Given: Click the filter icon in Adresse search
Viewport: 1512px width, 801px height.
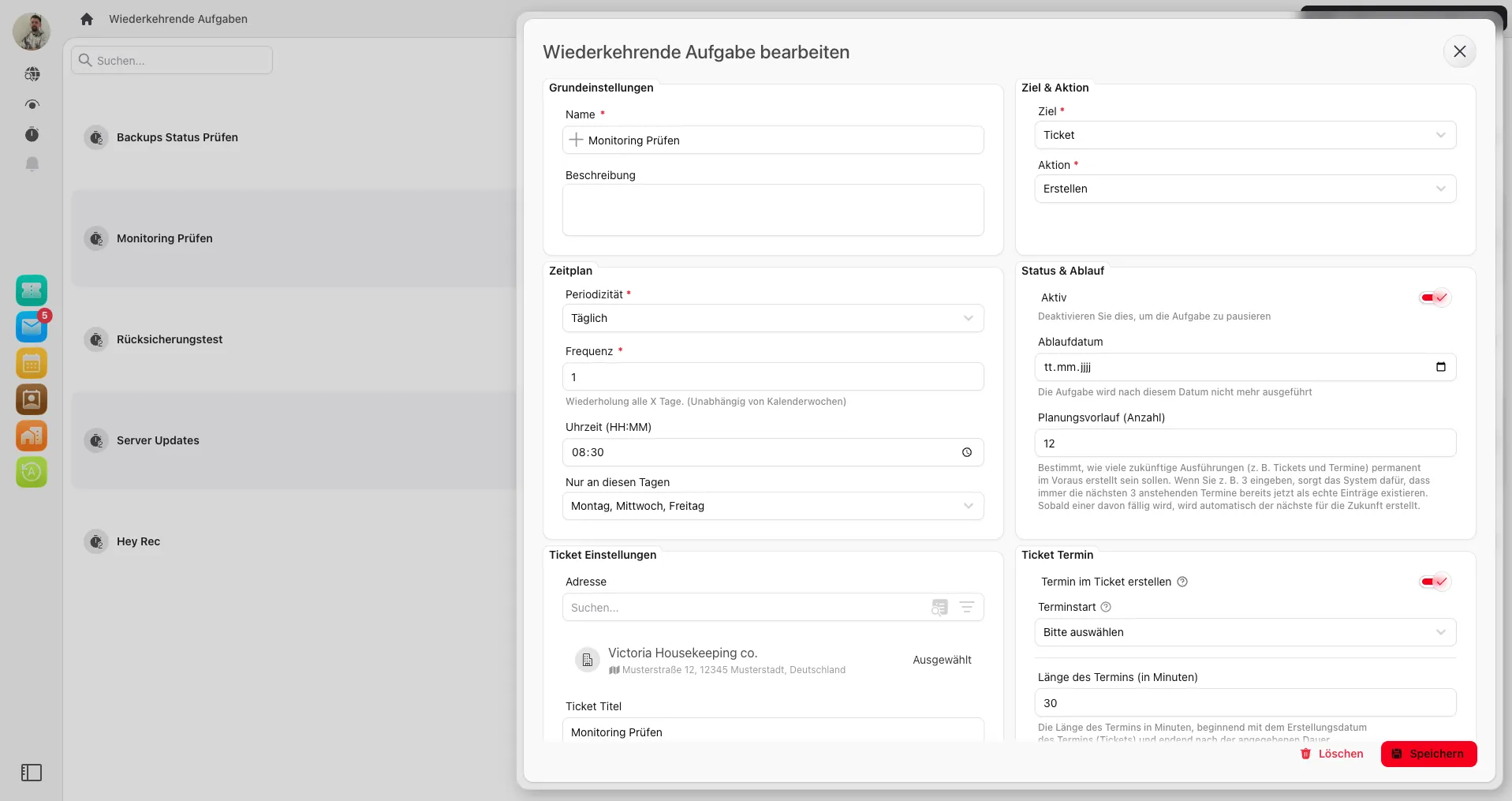Looking at the screenshot, I should pos(966,607).
